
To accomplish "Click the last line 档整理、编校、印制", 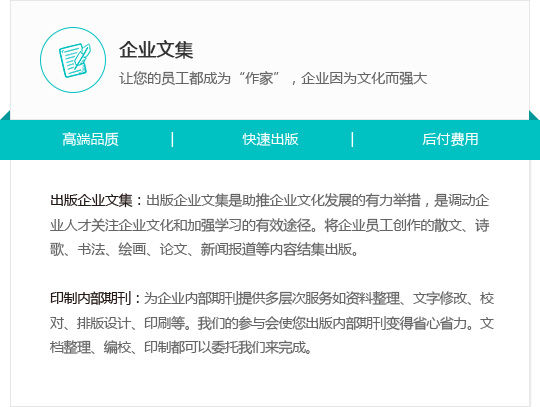I will tap(181, 347).
